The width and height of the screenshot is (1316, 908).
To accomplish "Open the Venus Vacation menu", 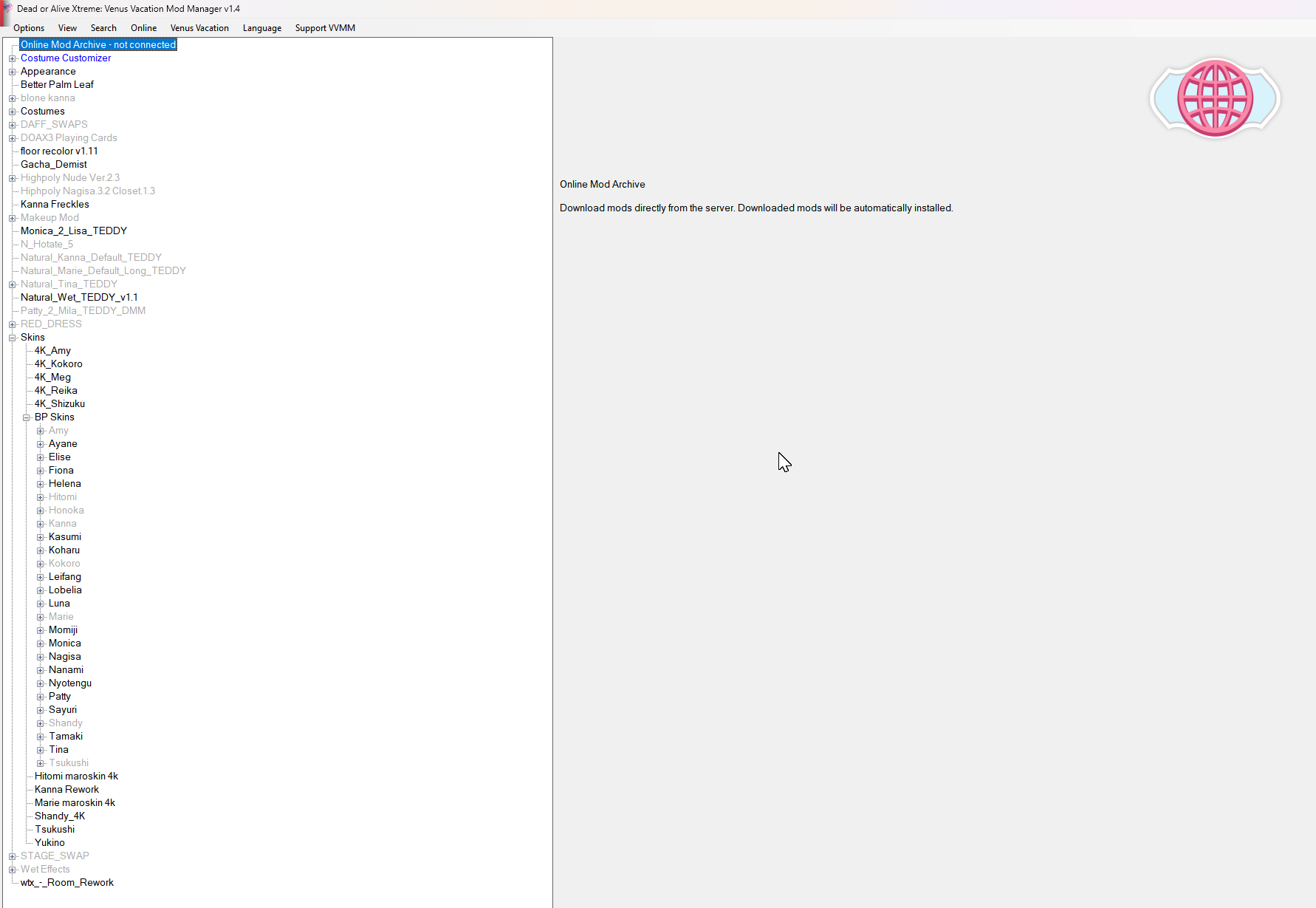I will point(199,28).
